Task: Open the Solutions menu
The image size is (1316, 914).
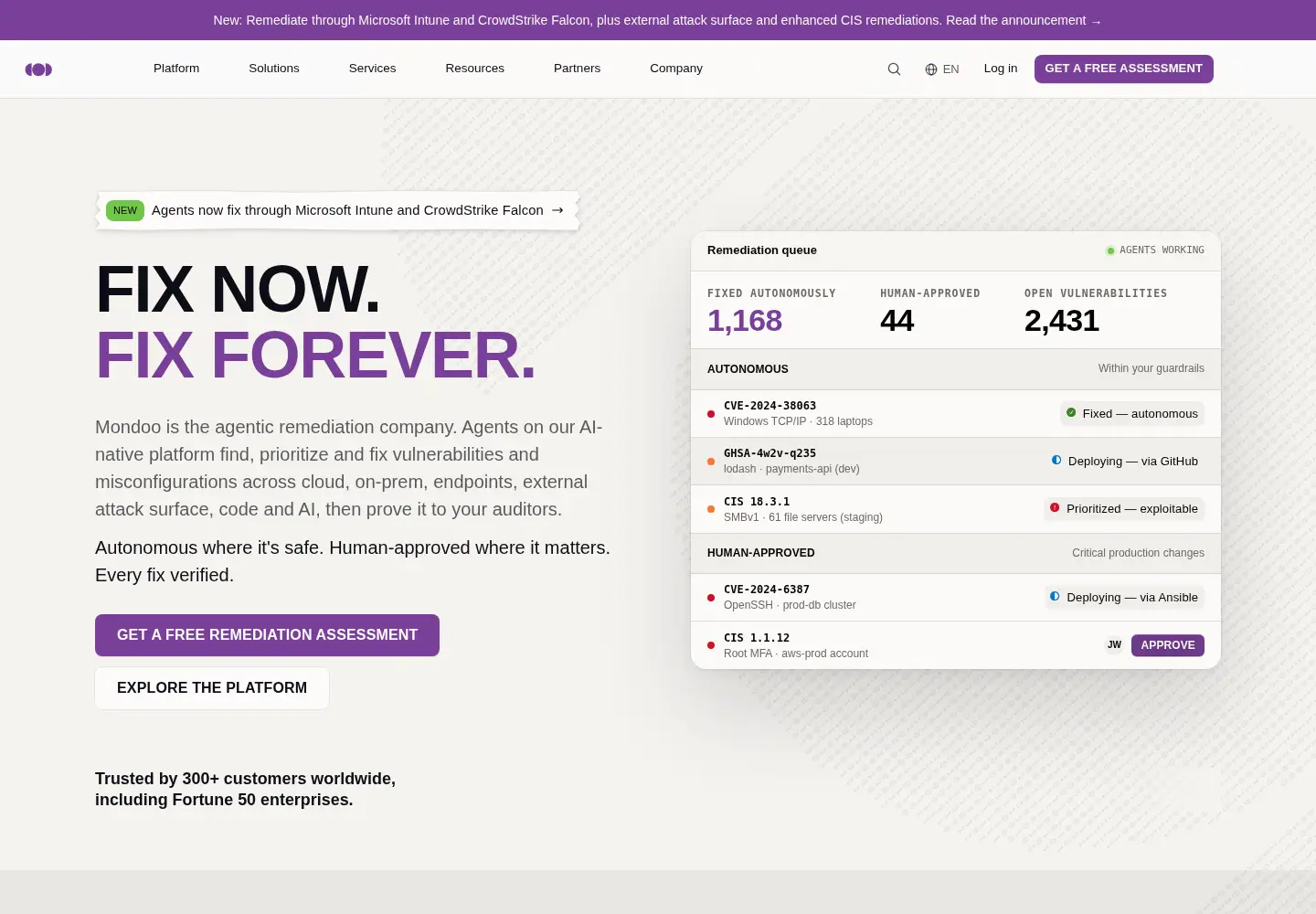Action: (274, 69)
